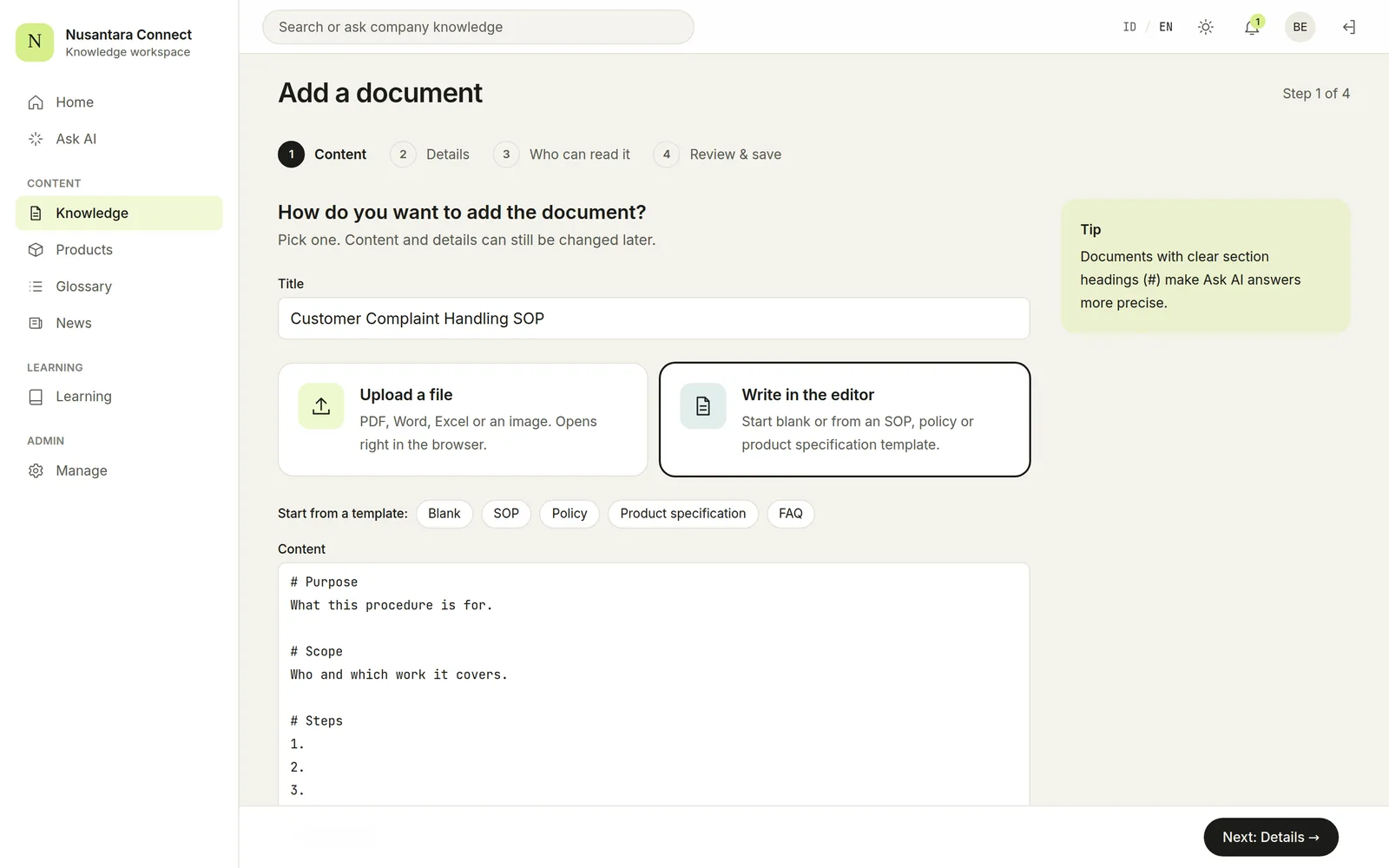The height and width of the screenshot is (868, 1389).
Task: Open Glossary section
Action: pyautogui.click(x=119, y=286)
